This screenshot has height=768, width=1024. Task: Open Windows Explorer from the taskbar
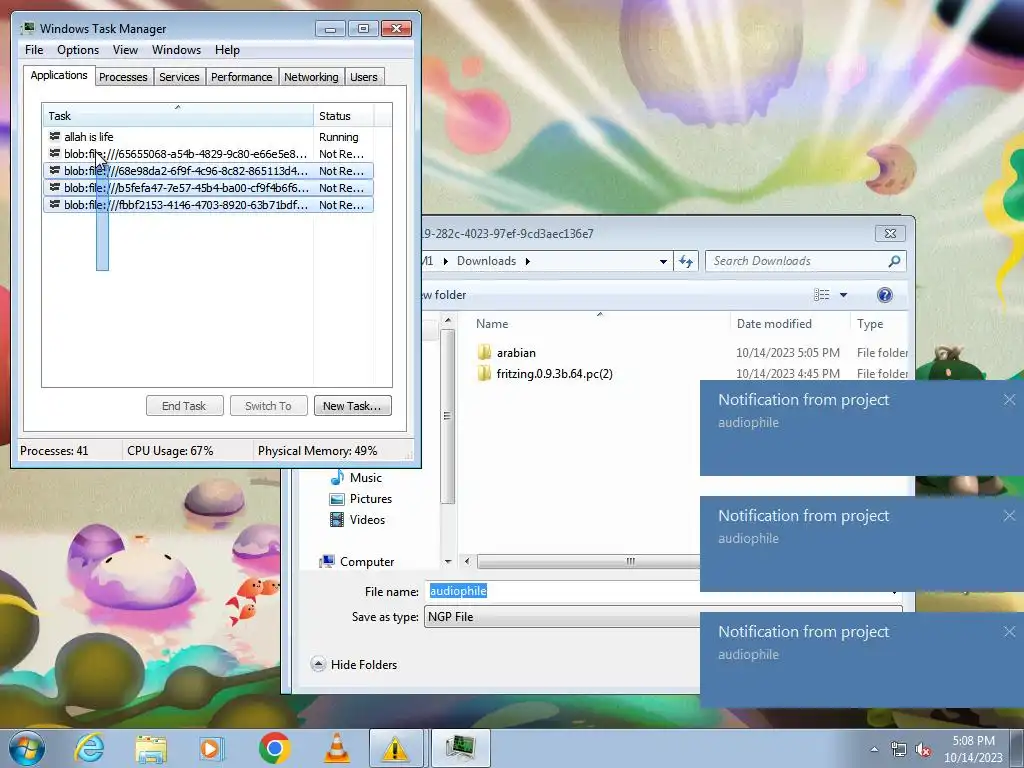pos(151,748)
